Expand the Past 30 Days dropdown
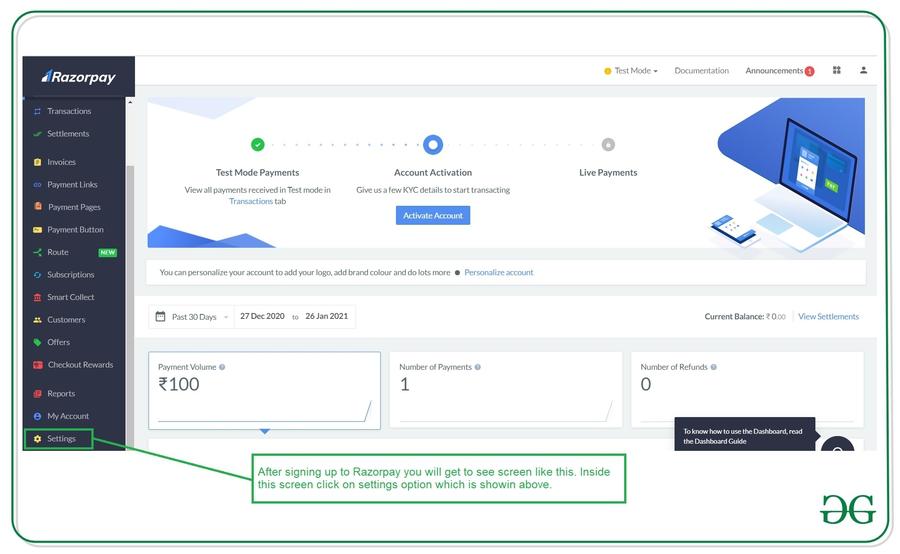Image resolution: width=900 pixels, height=554 pixels. click(193, 317)
